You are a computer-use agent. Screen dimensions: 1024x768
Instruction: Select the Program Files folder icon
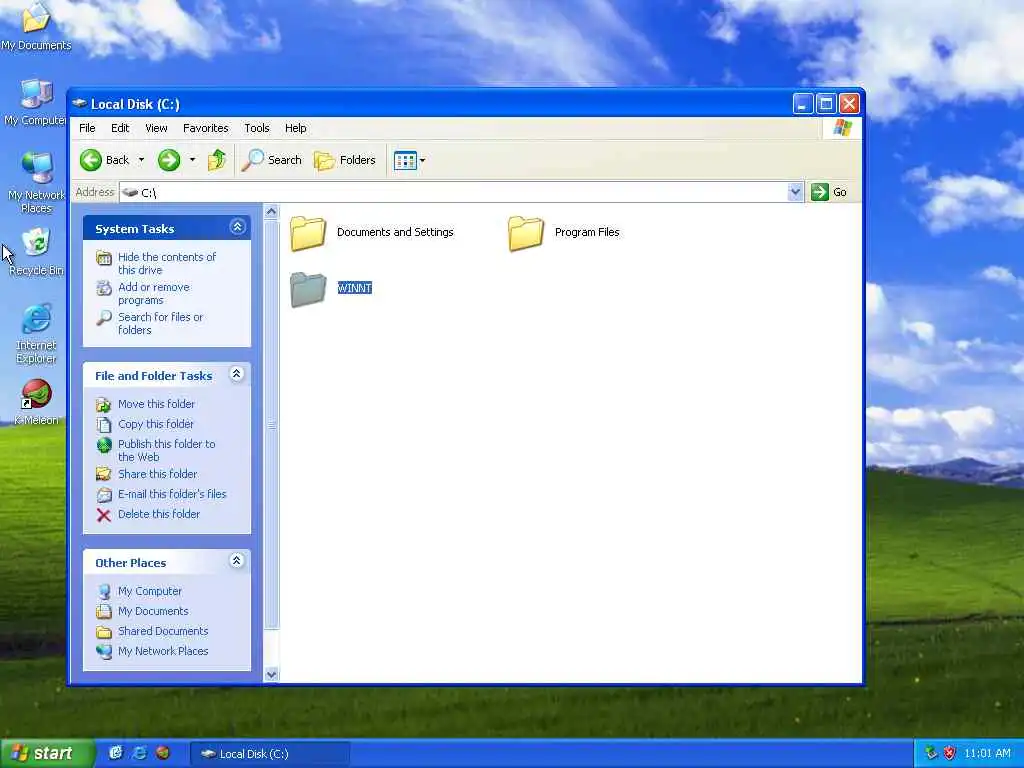(526, 232)
